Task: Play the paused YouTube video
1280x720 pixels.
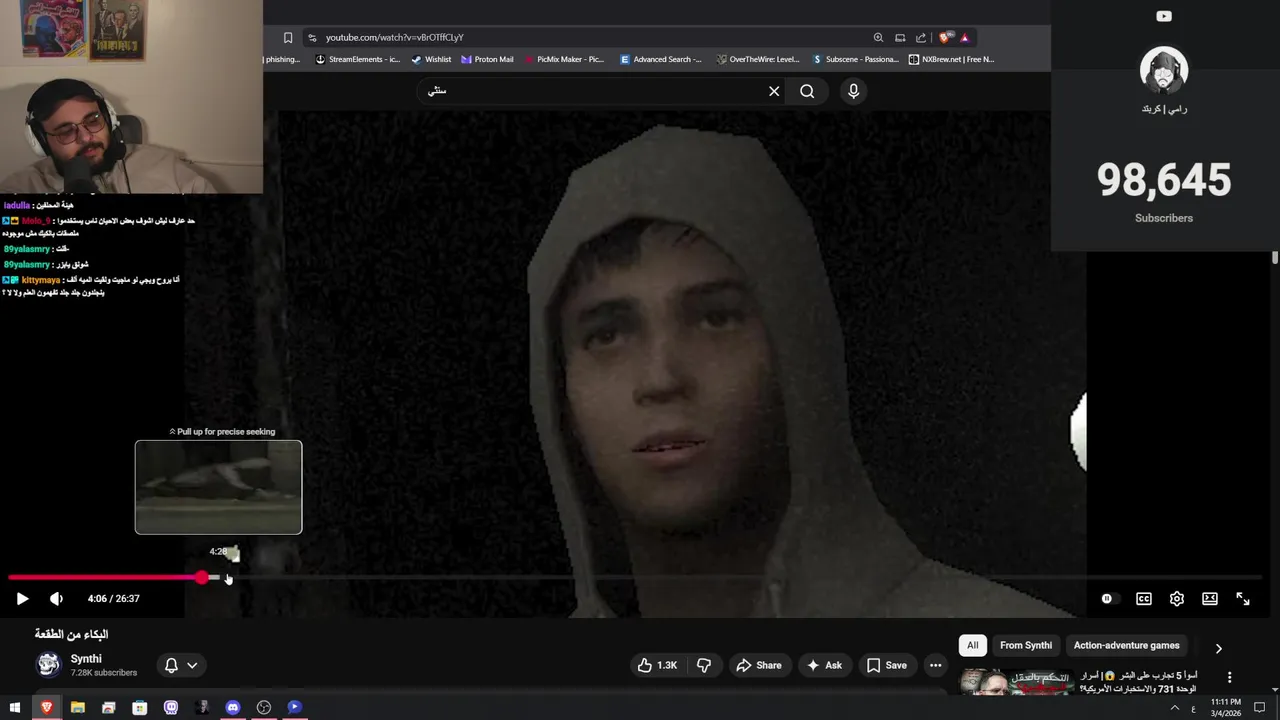Action: [22, 598]
